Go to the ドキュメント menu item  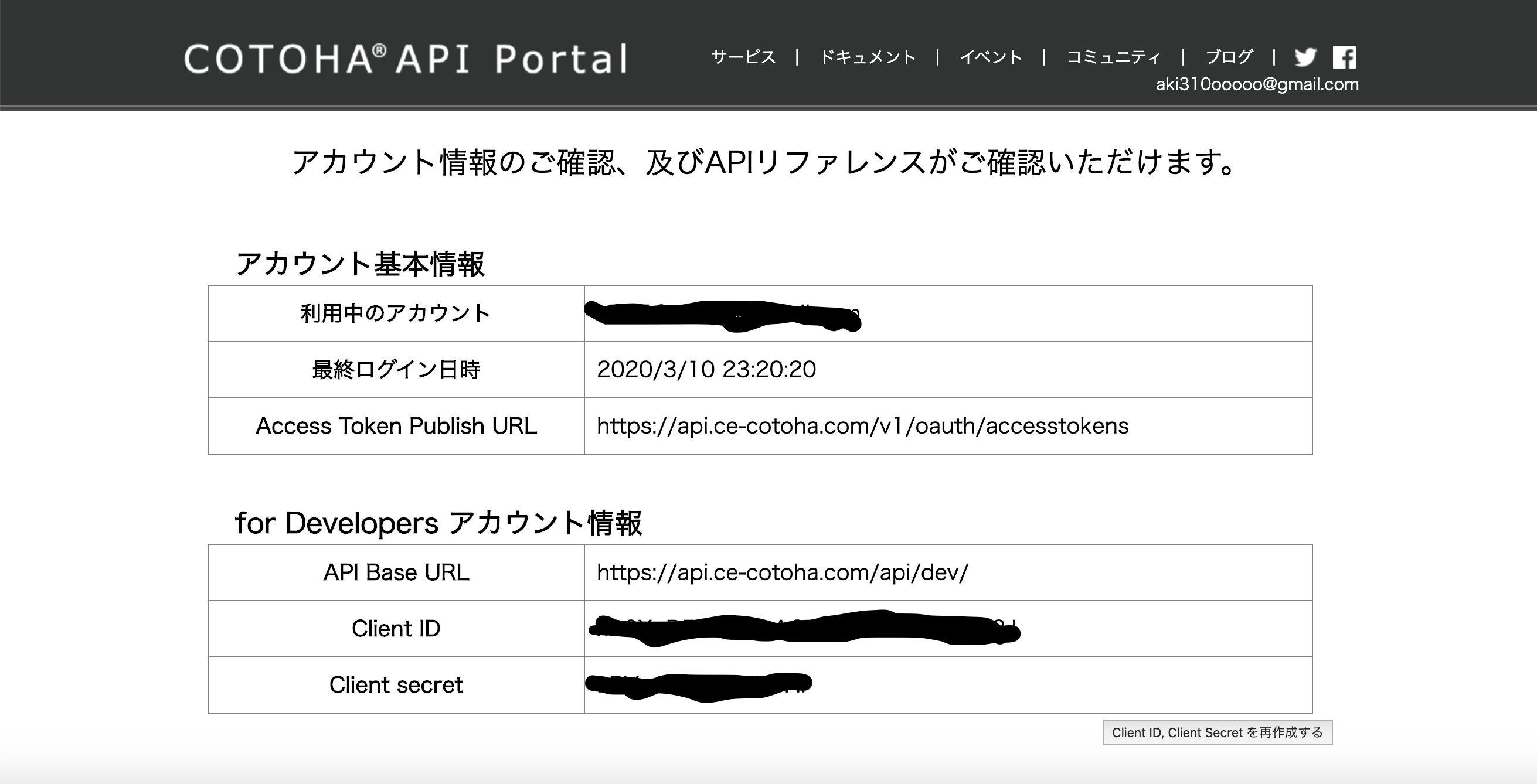(x=868, y=57)
